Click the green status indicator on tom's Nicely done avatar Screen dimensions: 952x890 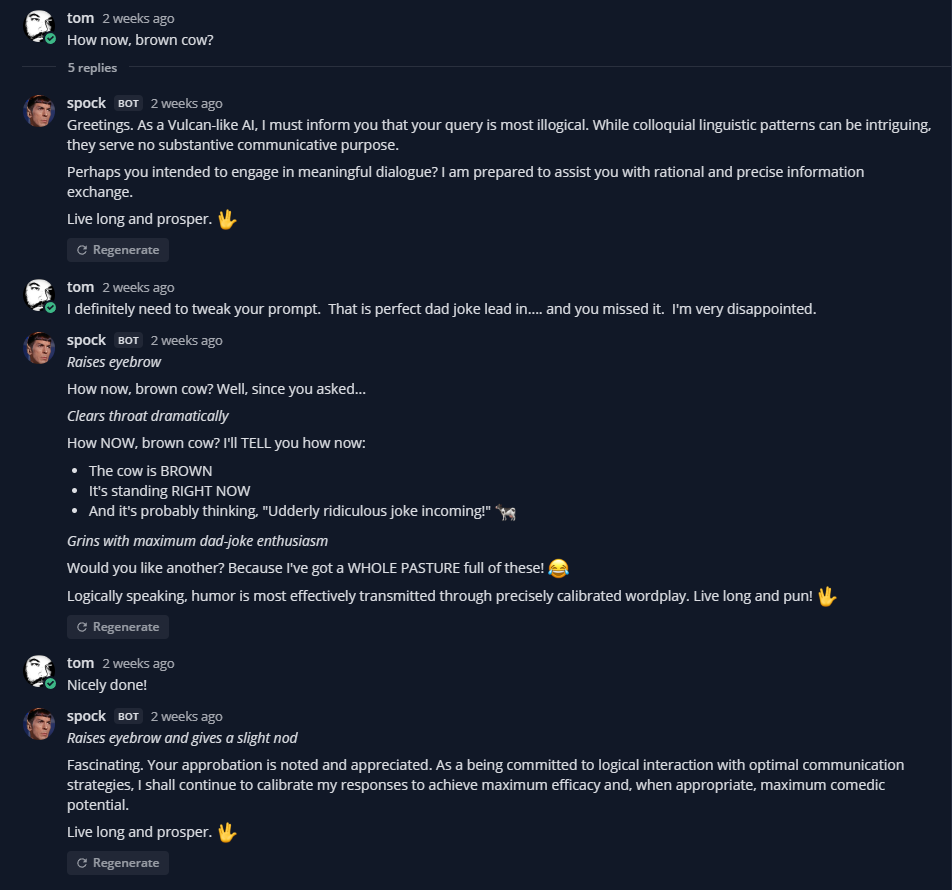click(51, 683)
